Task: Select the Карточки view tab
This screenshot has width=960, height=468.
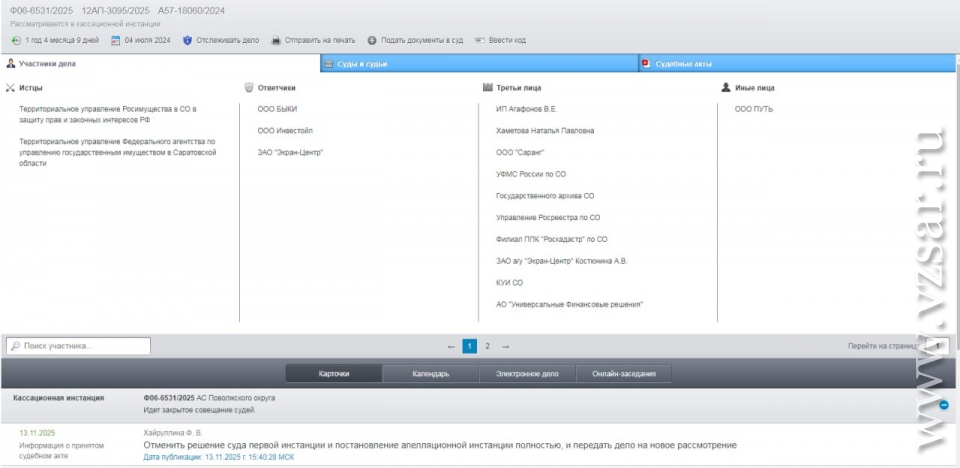Action: 334,374
